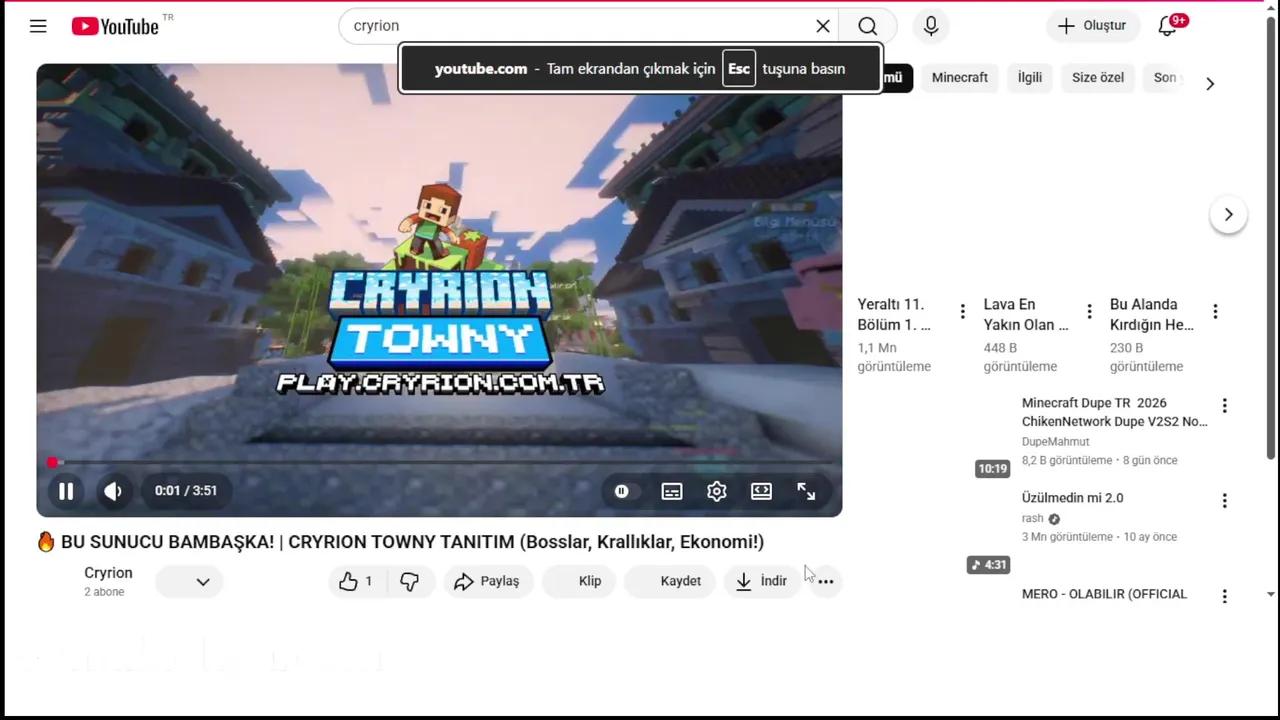Exit fullscreen using the player's fullscreen icon
The image size is (1280, 720).
coord(806,490)
